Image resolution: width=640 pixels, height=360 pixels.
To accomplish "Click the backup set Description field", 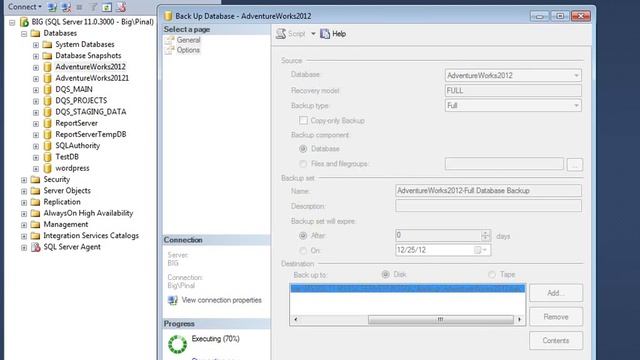I will point(488,206).
